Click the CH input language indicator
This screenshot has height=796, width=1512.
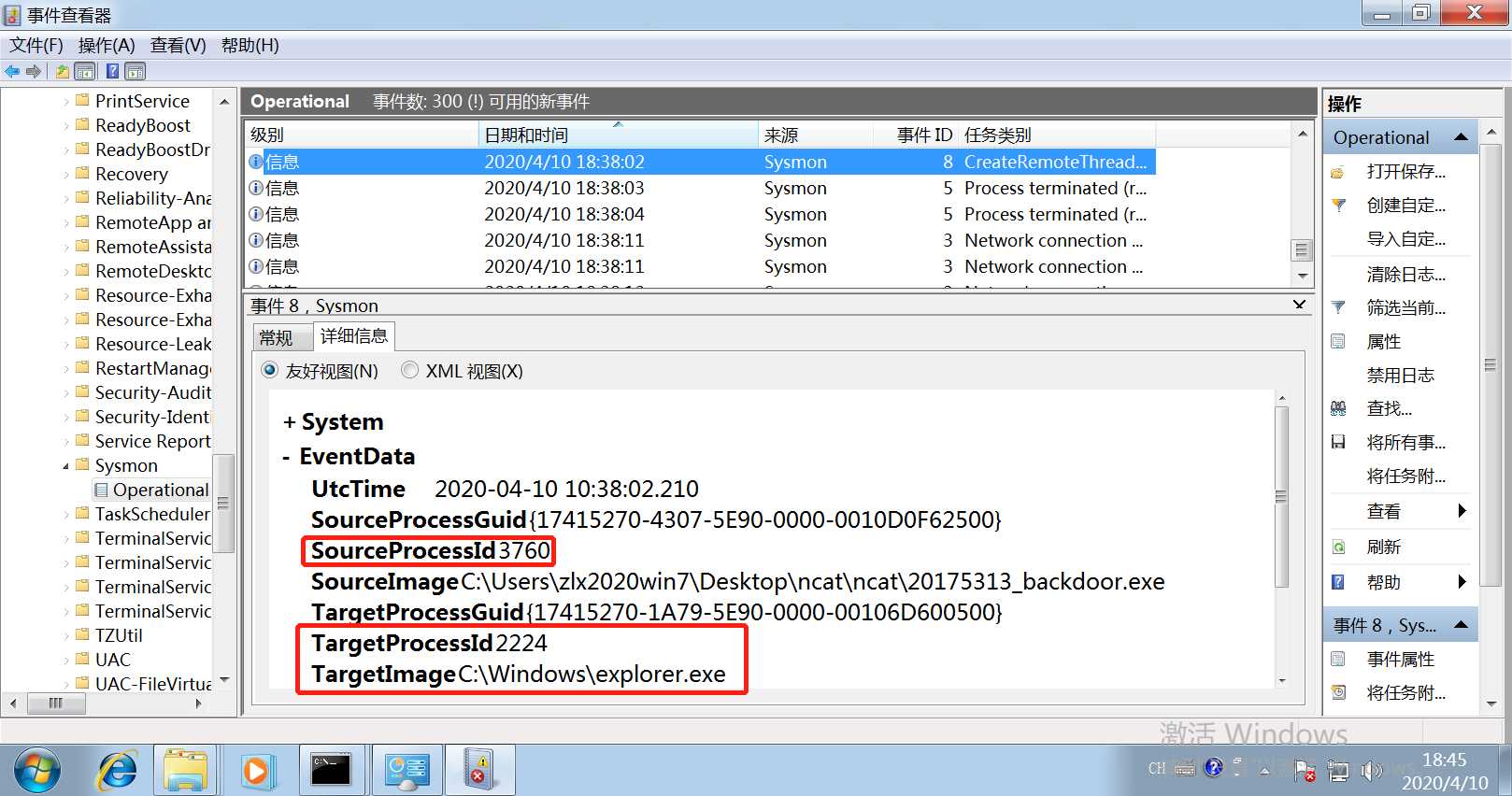pyautogui.click(x=1157, y=769)
